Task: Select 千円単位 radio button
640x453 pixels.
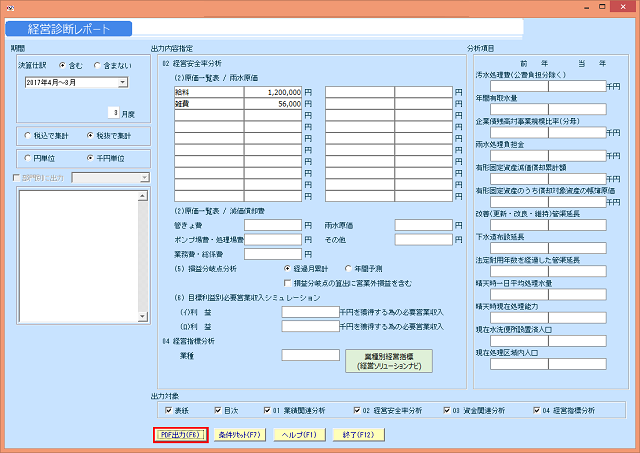Action: [90, 158]
